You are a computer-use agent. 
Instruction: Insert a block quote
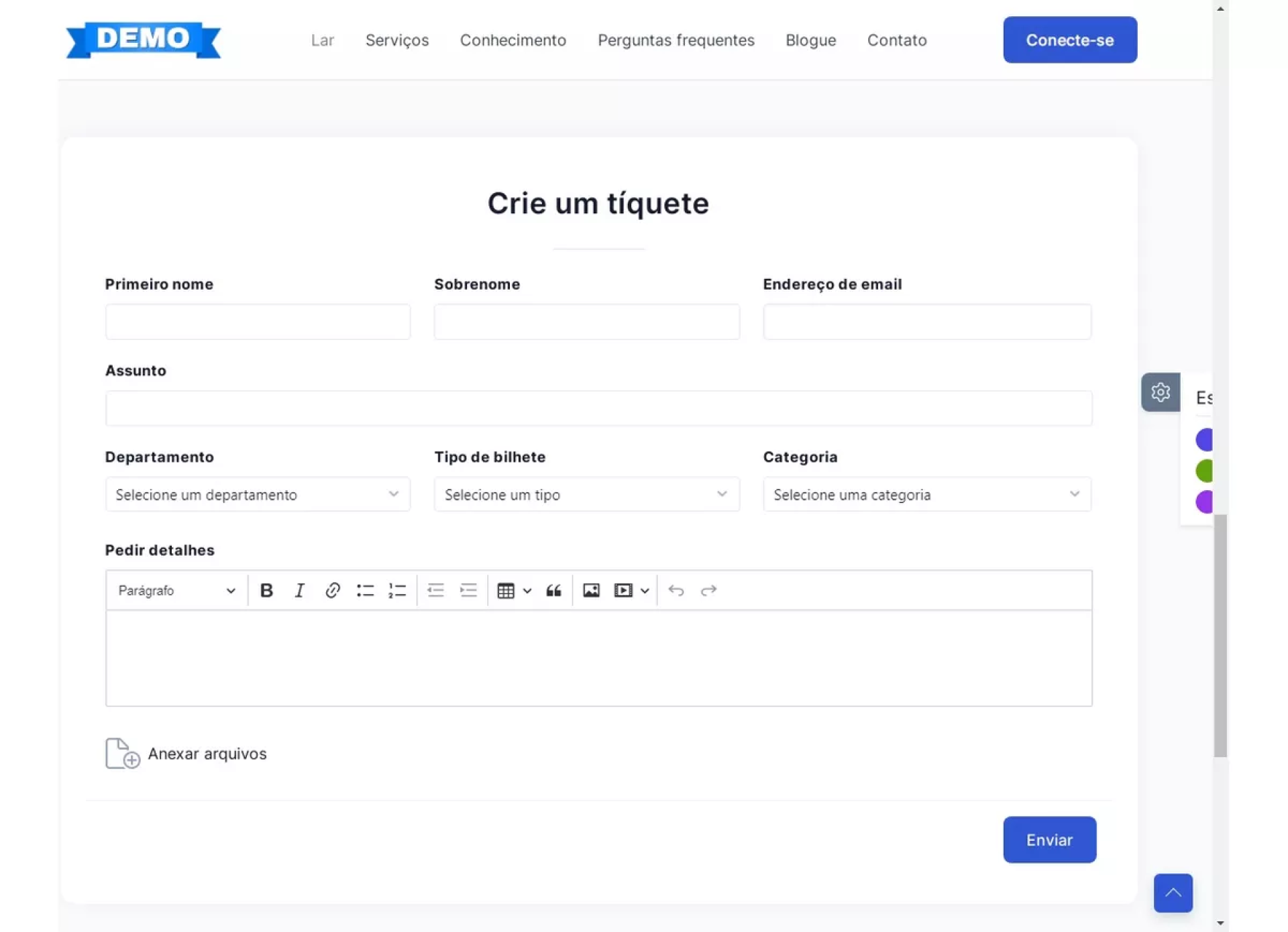click(x=553, y=591)
